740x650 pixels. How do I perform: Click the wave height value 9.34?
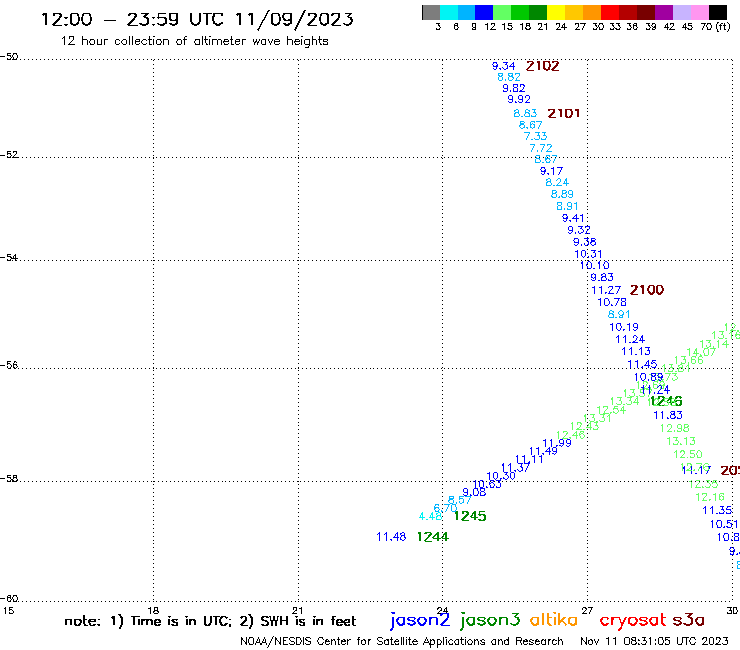(503, 66)
